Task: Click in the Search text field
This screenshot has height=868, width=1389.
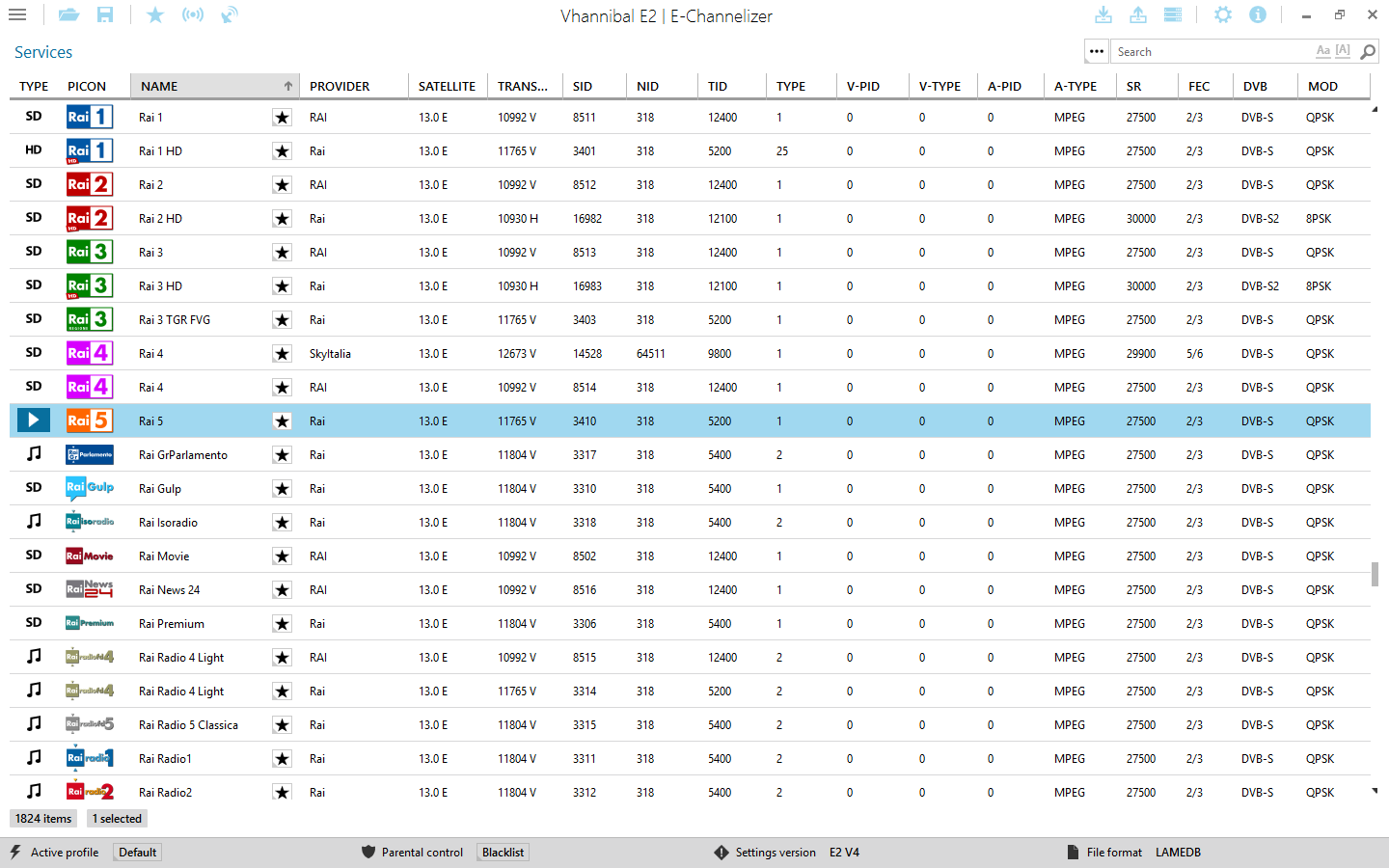Action: click(1211, 52)
